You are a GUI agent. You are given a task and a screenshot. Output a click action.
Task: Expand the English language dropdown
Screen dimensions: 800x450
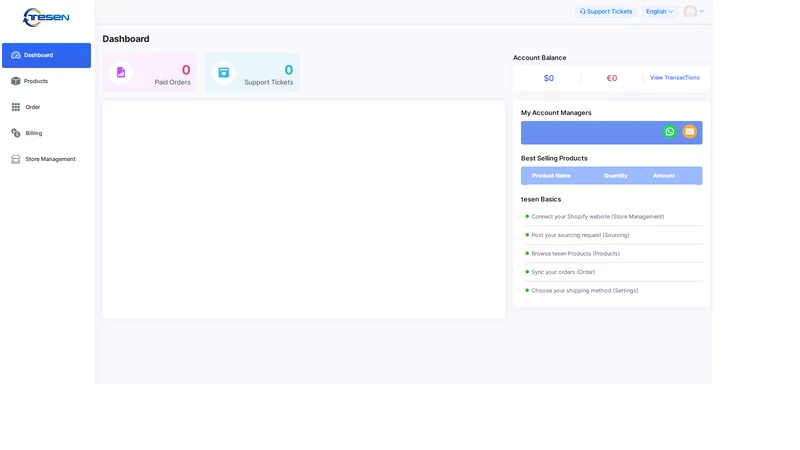[x=659, y=11]
